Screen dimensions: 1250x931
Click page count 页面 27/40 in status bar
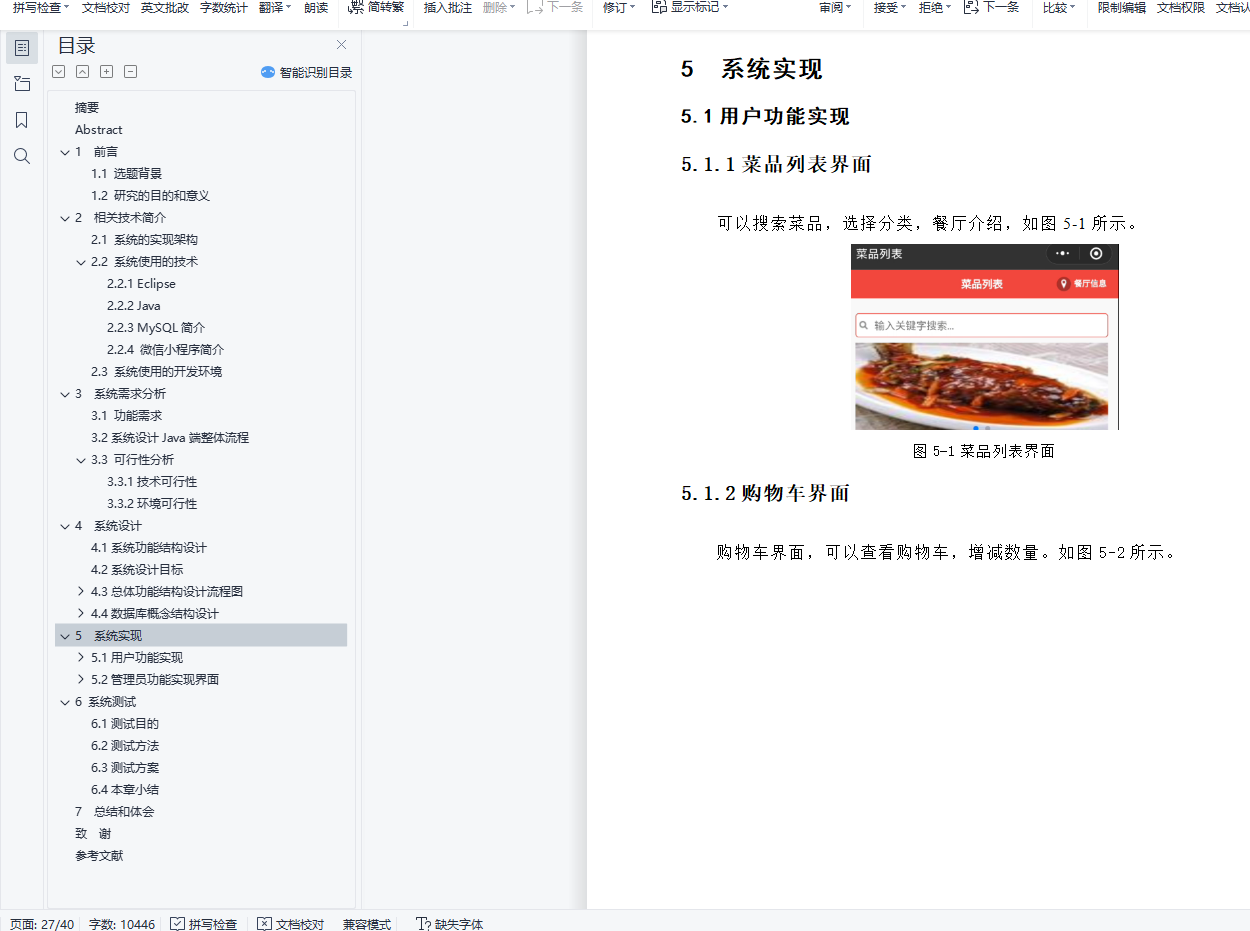[x=41, y=924]
